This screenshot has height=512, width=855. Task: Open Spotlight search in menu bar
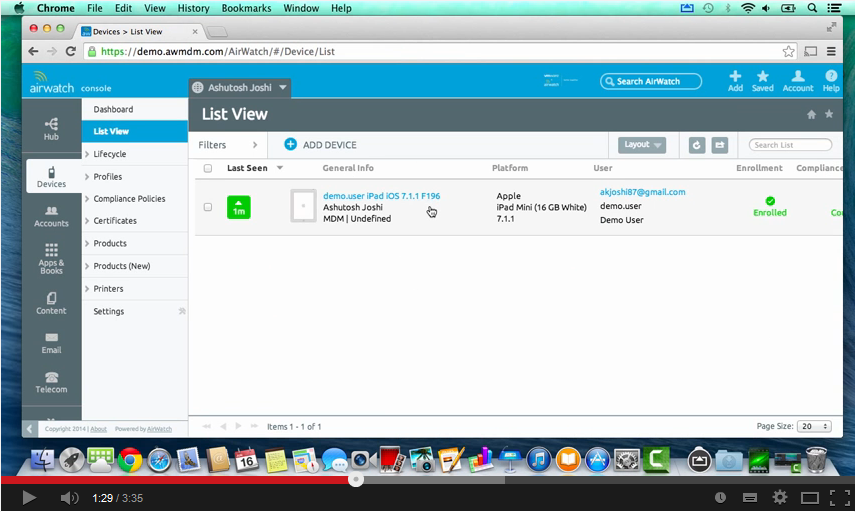point(812,8)
